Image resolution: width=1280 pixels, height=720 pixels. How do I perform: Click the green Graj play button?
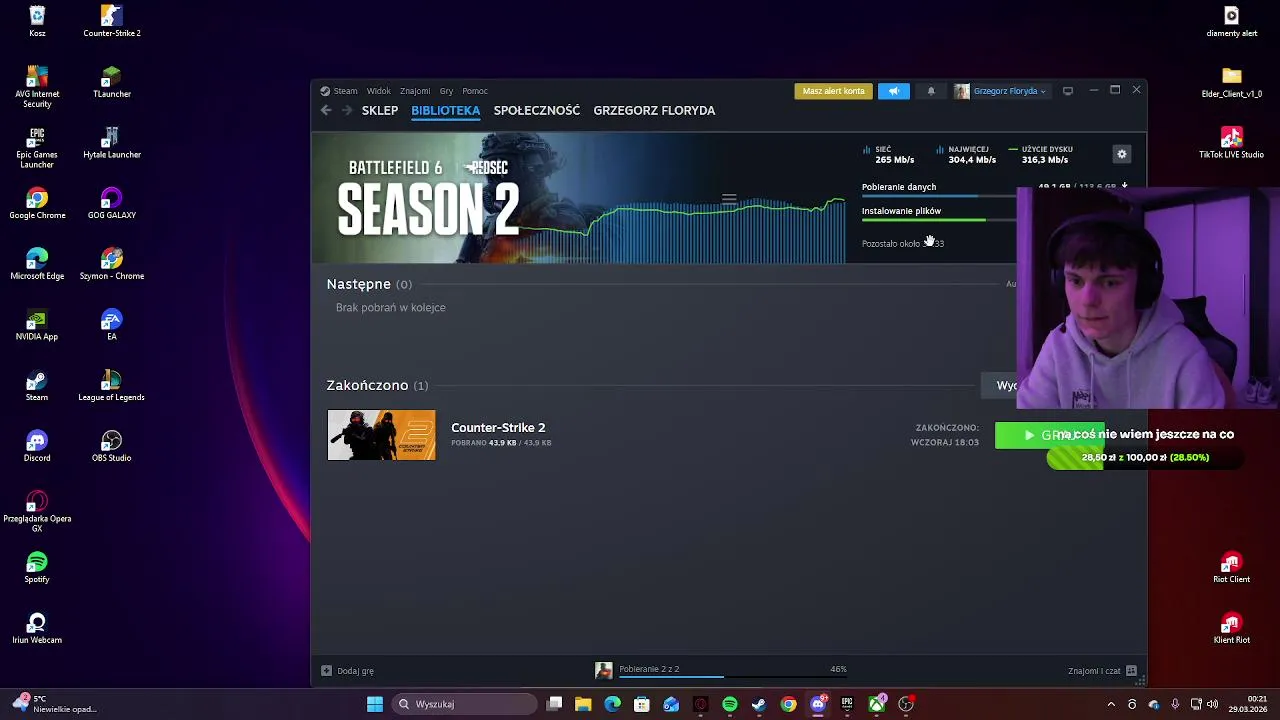tap(1050, 435)
